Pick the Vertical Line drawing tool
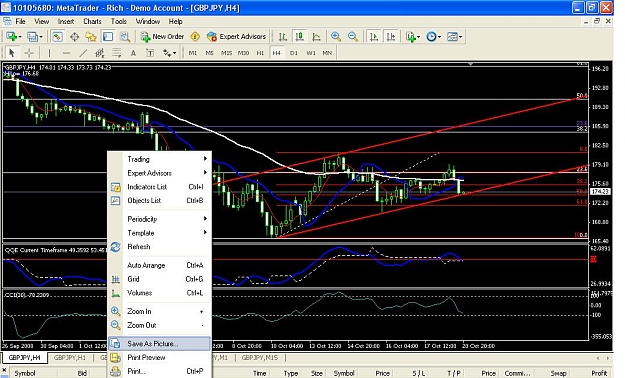Screen dimensions: 625x378 click(x=49, y=53)
